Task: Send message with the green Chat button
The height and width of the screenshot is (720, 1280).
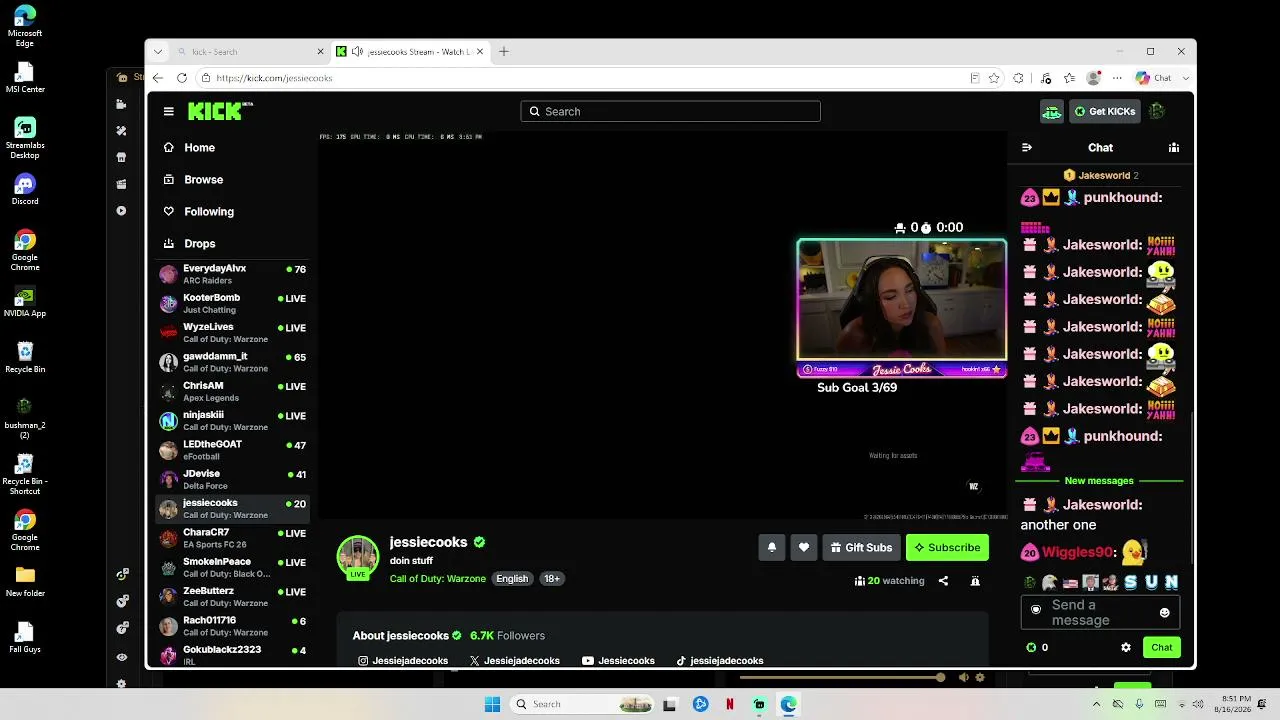Action: pos(1161,647)
